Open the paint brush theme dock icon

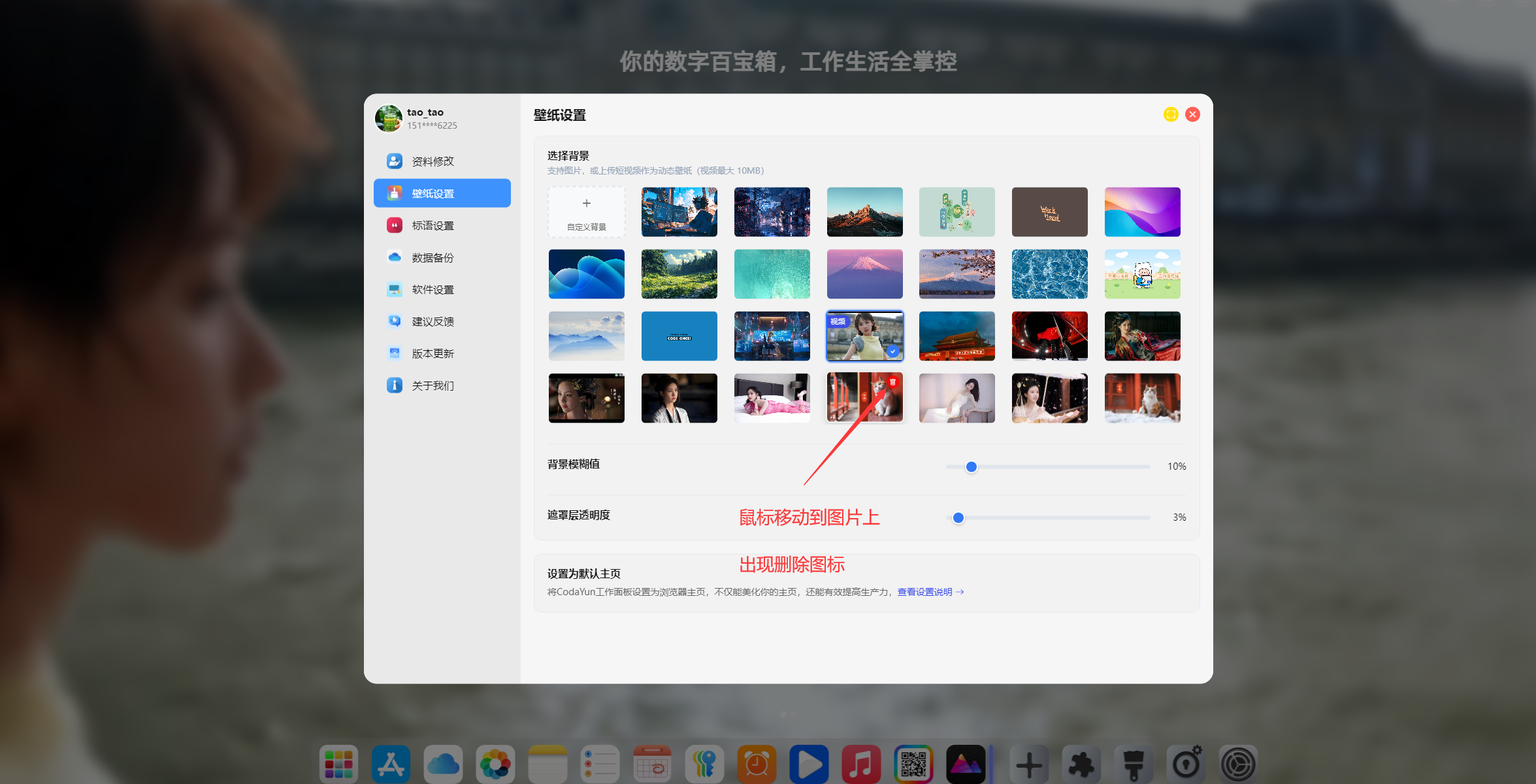coord(1134,764)
